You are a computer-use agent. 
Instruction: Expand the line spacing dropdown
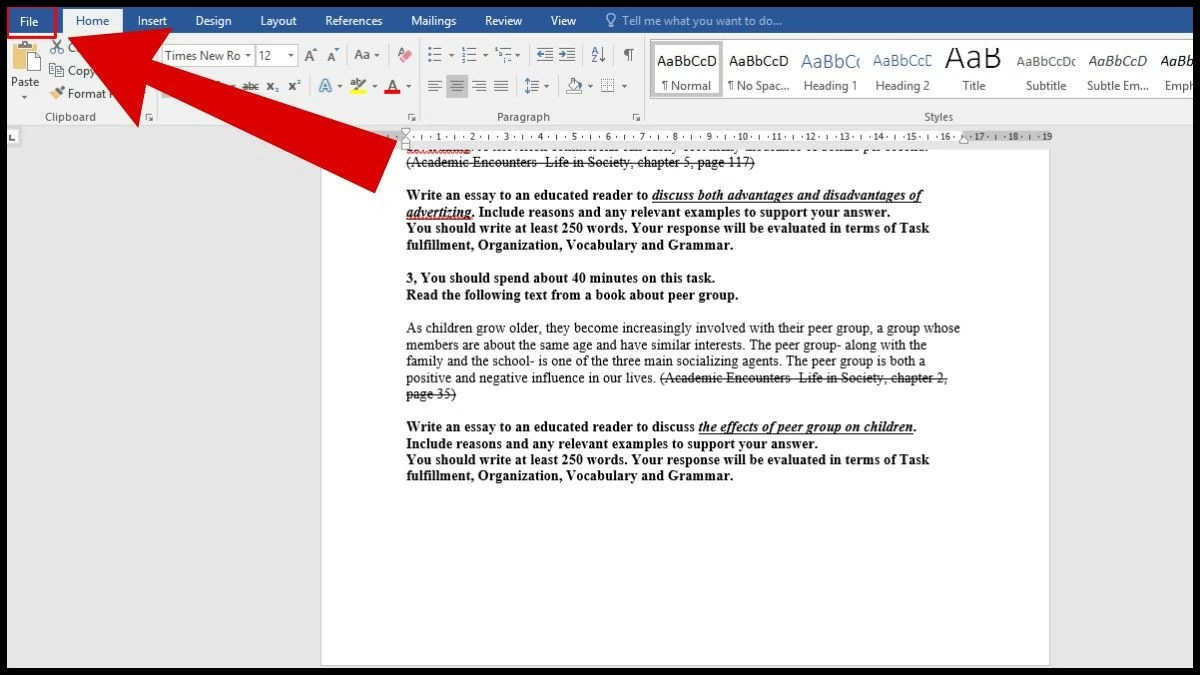[544, 87]
